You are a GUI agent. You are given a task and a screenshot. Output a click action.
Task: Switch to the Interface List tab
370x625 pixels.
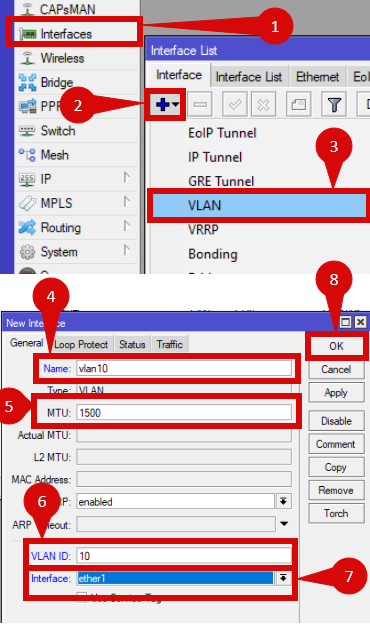249,76
